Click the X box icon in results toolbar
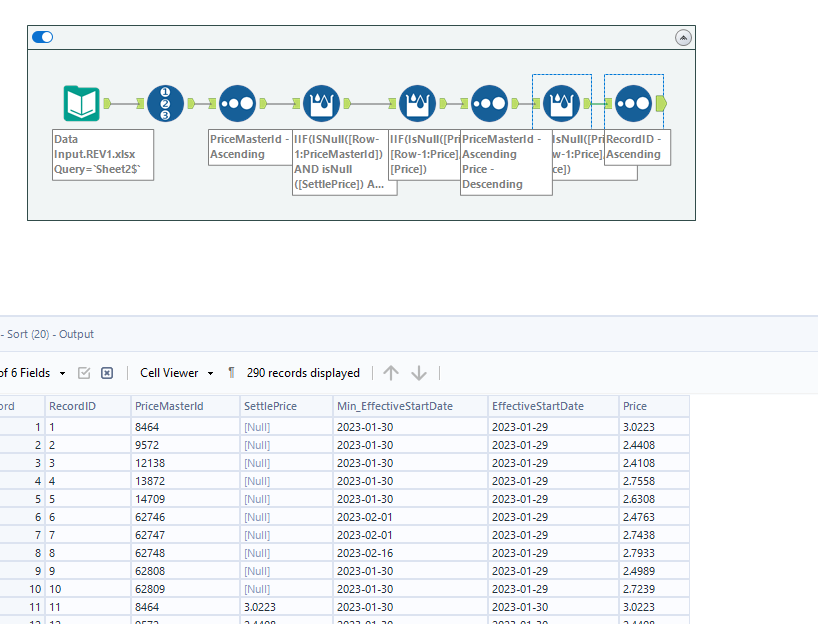 (x=107, y=373)
